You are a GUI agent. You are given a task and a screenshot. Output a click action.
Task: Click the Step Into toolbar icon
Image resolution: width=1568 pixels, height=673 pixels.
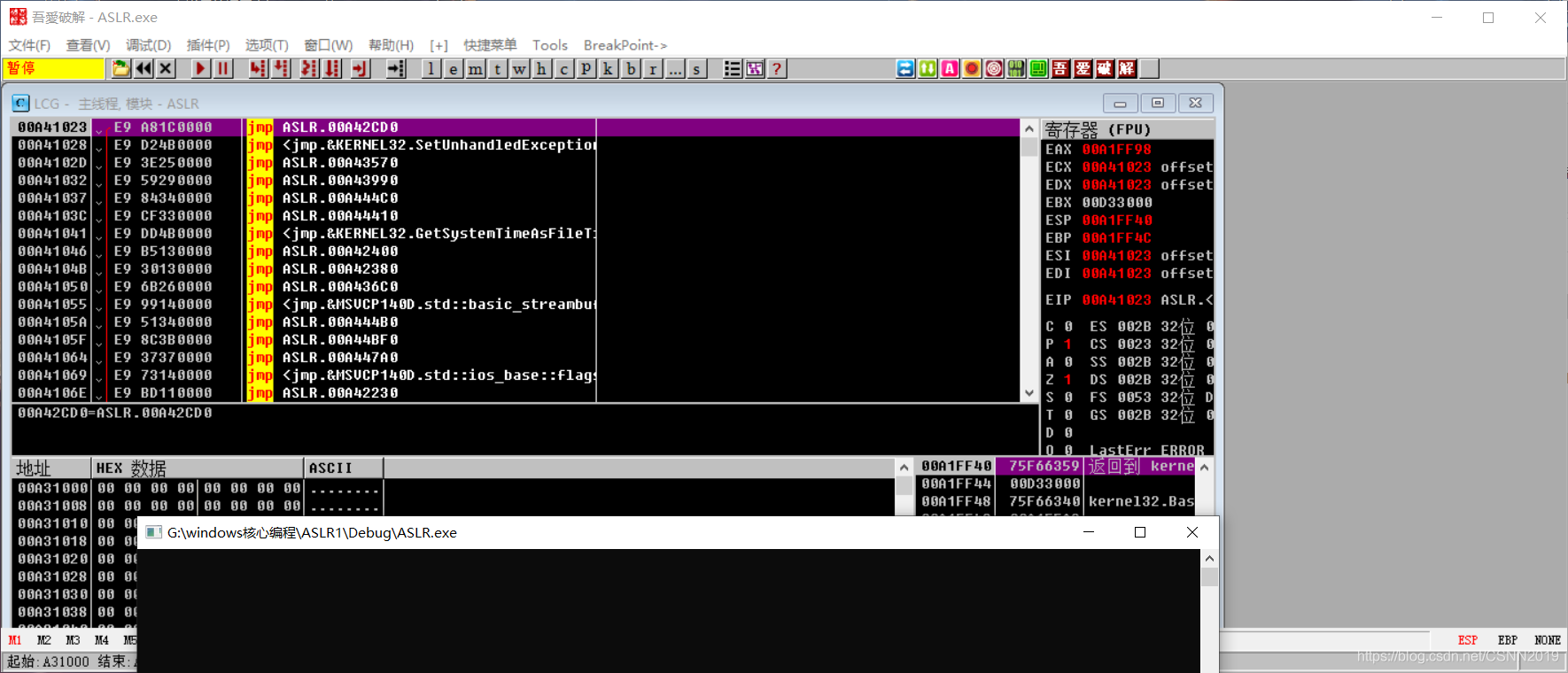click(258, 68)
